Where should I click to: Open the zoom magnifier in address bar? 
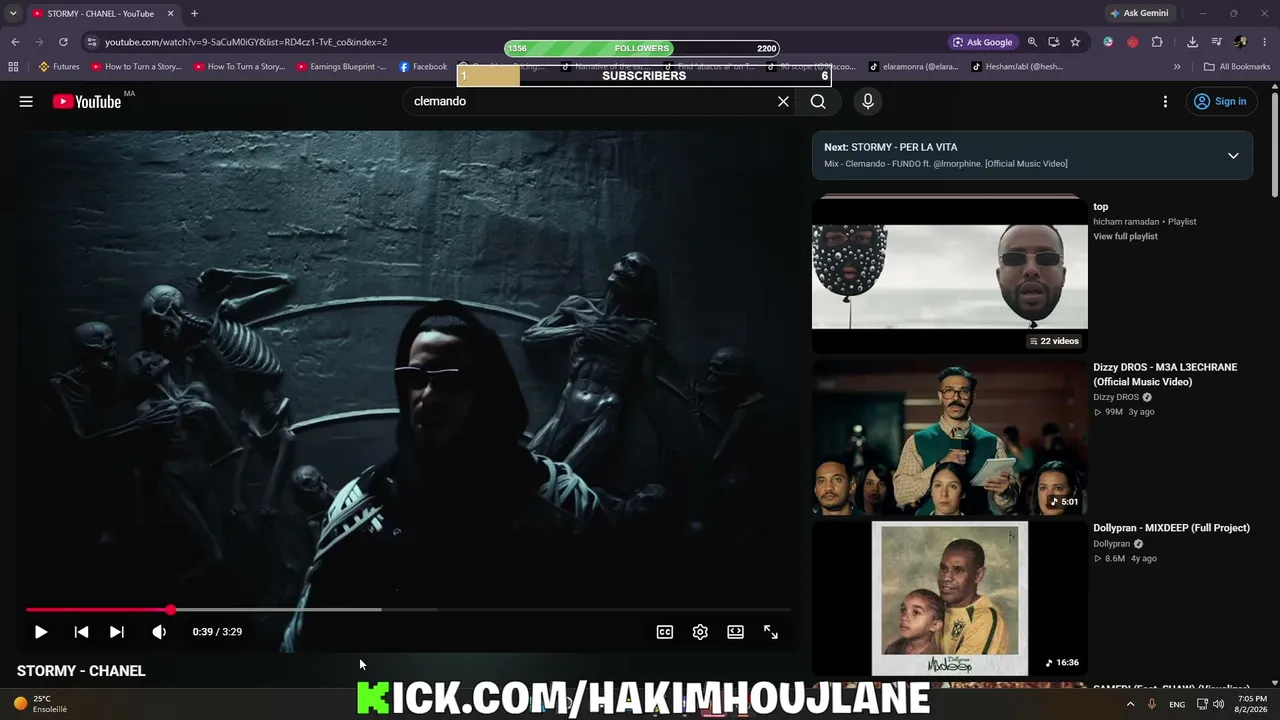pos(1032,42)
